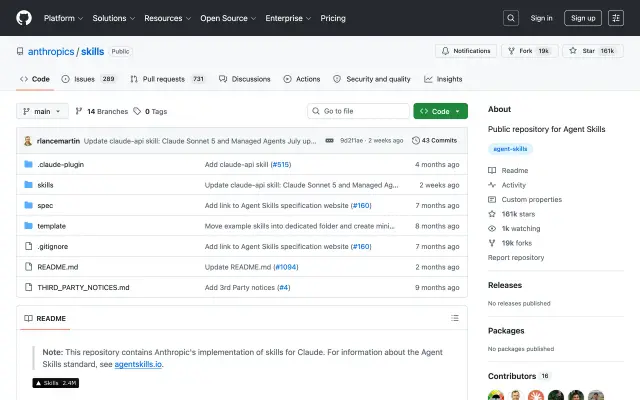Viewport: 640px width, 400px height.
Task: Expand the Solutions menu in header
Action: click(113, 18)
